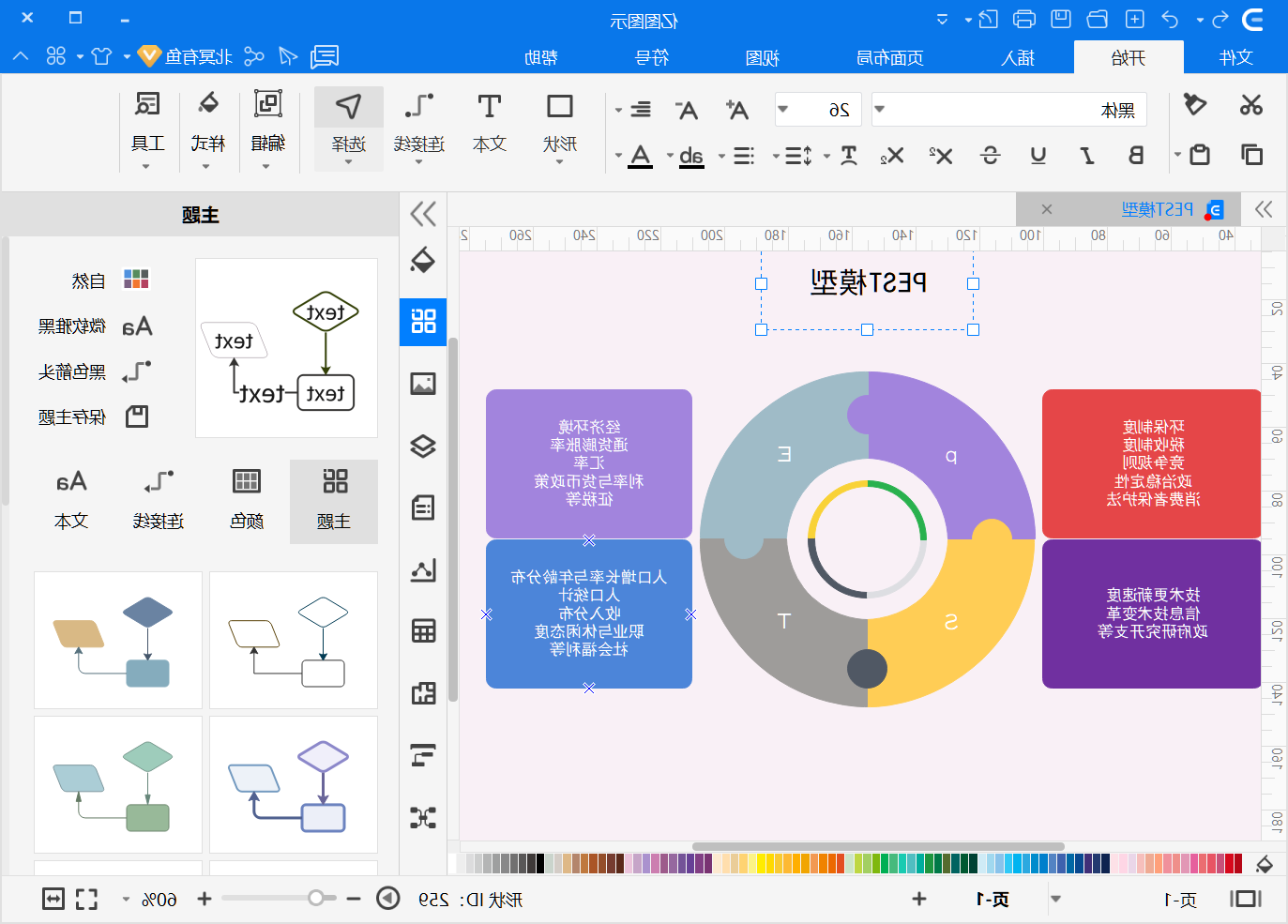Open the Page settings icon in sidebar
Image resolution: width=1288 pixels, height=924 pixels.
pyautogui.click(x=423, y=507)
